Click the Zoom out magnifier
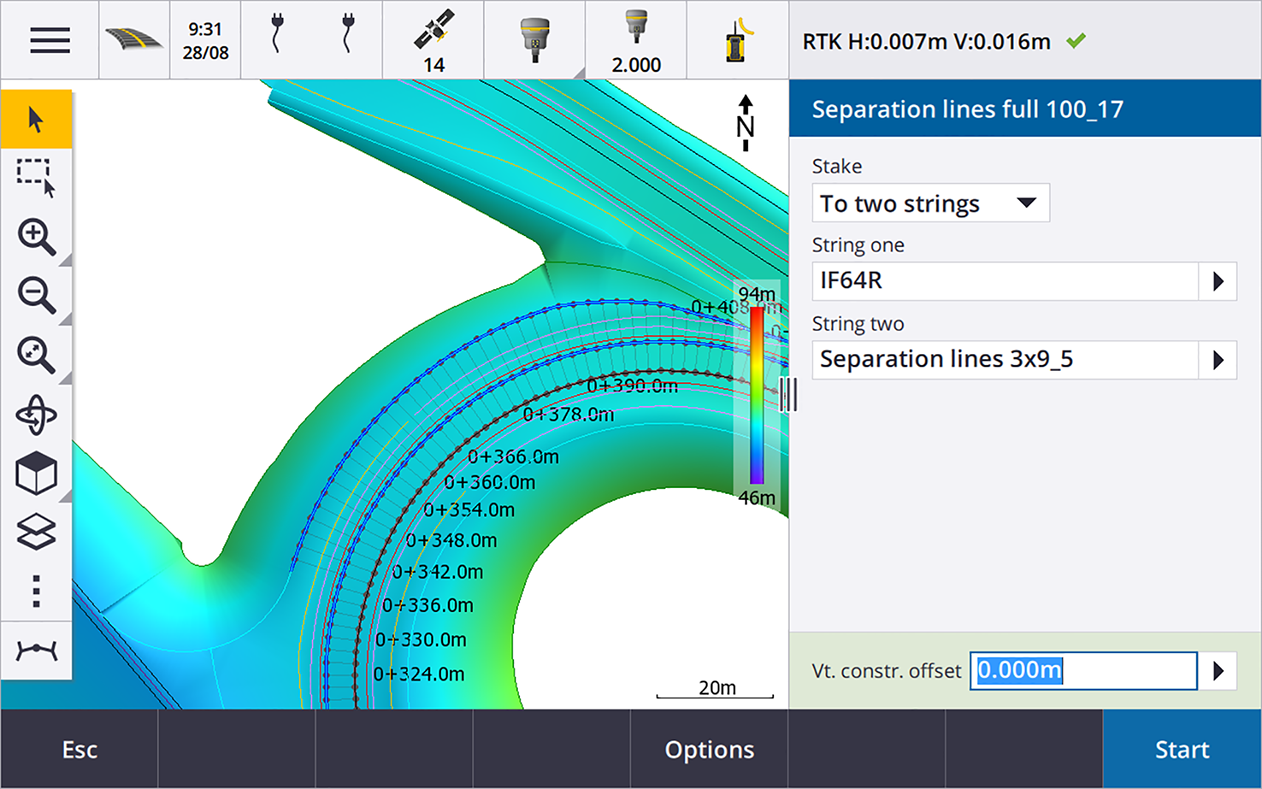The width and height of the screenshot is (1262, 789). click(36, 296)
